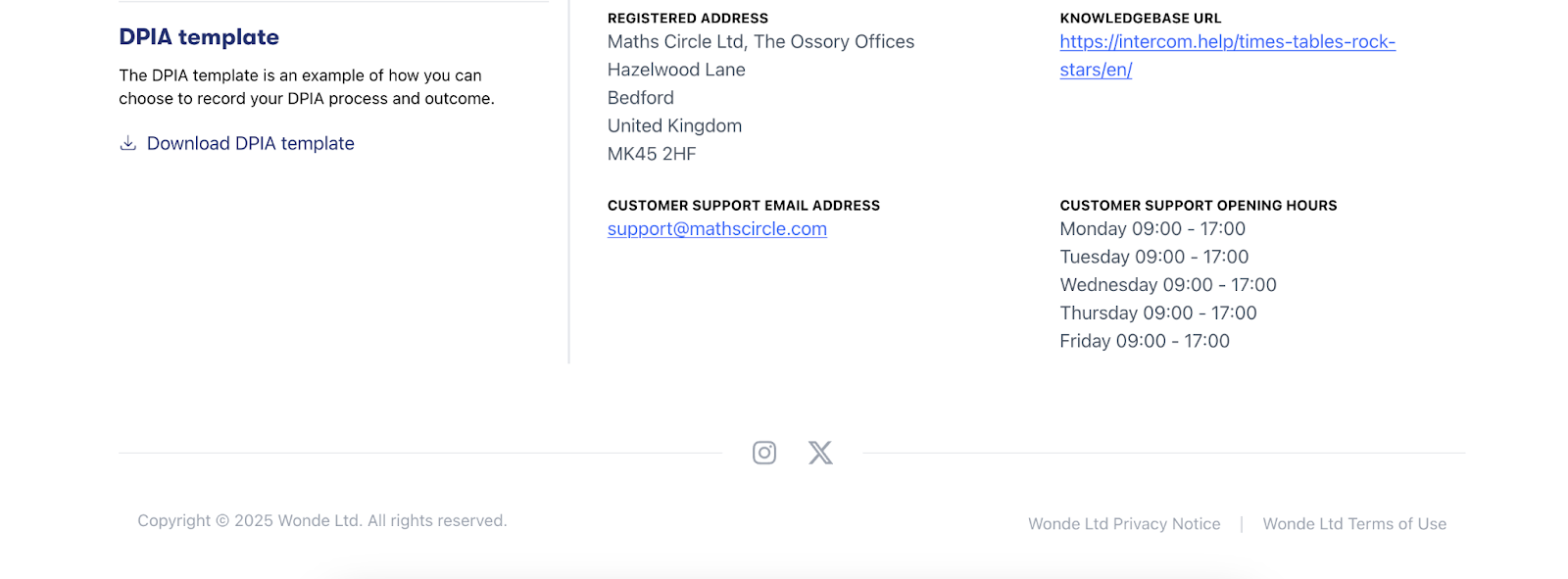
Task: Open the Instagram social icon
Action: click(764, 453)
